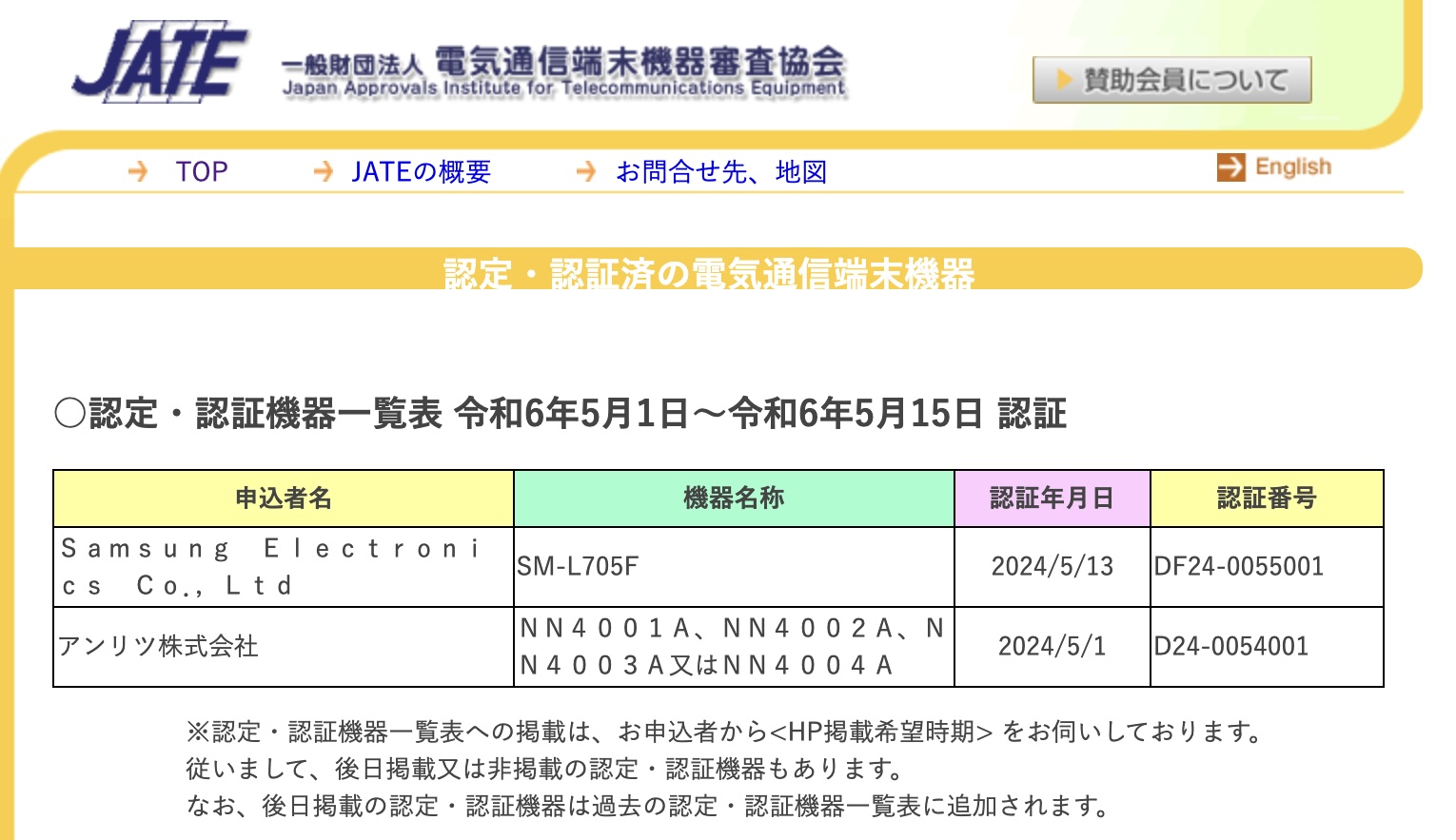Open the 賛助会員について button
Viewport: 1456px width, 840px height.
tap(1172, 80)
